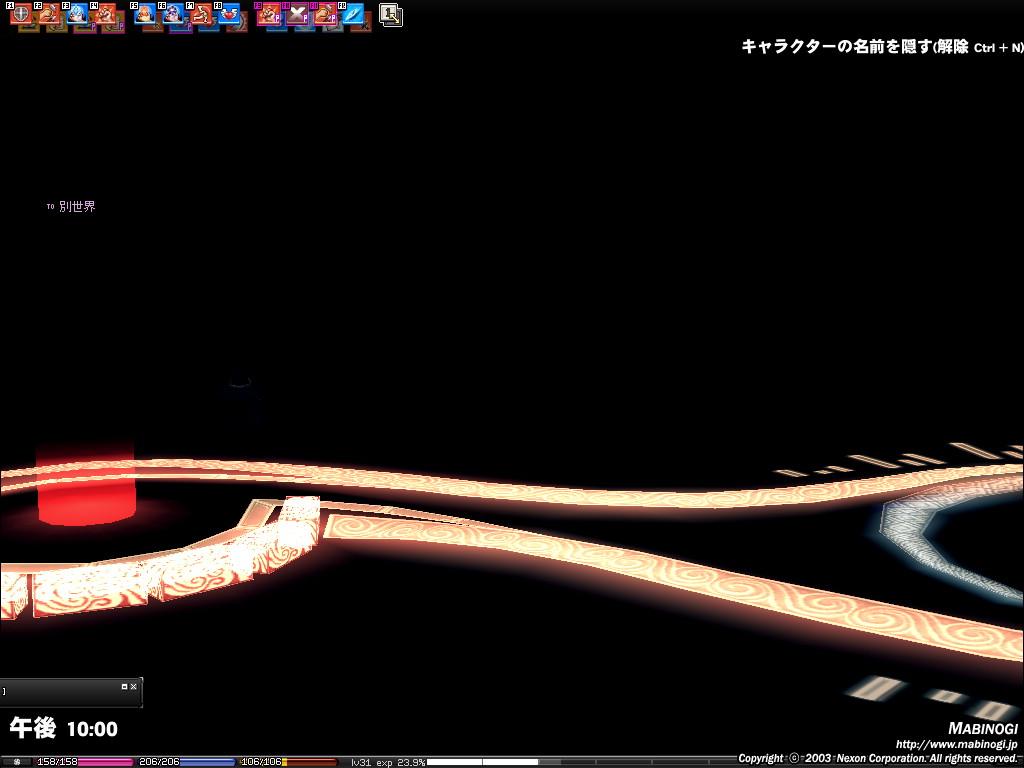Activate the F12 blue feather skill icon

coord(353,13)
